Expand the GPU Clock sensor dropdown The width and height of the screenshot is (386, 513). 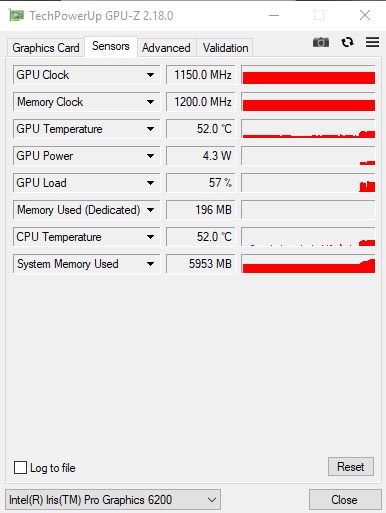pos(150,75)
